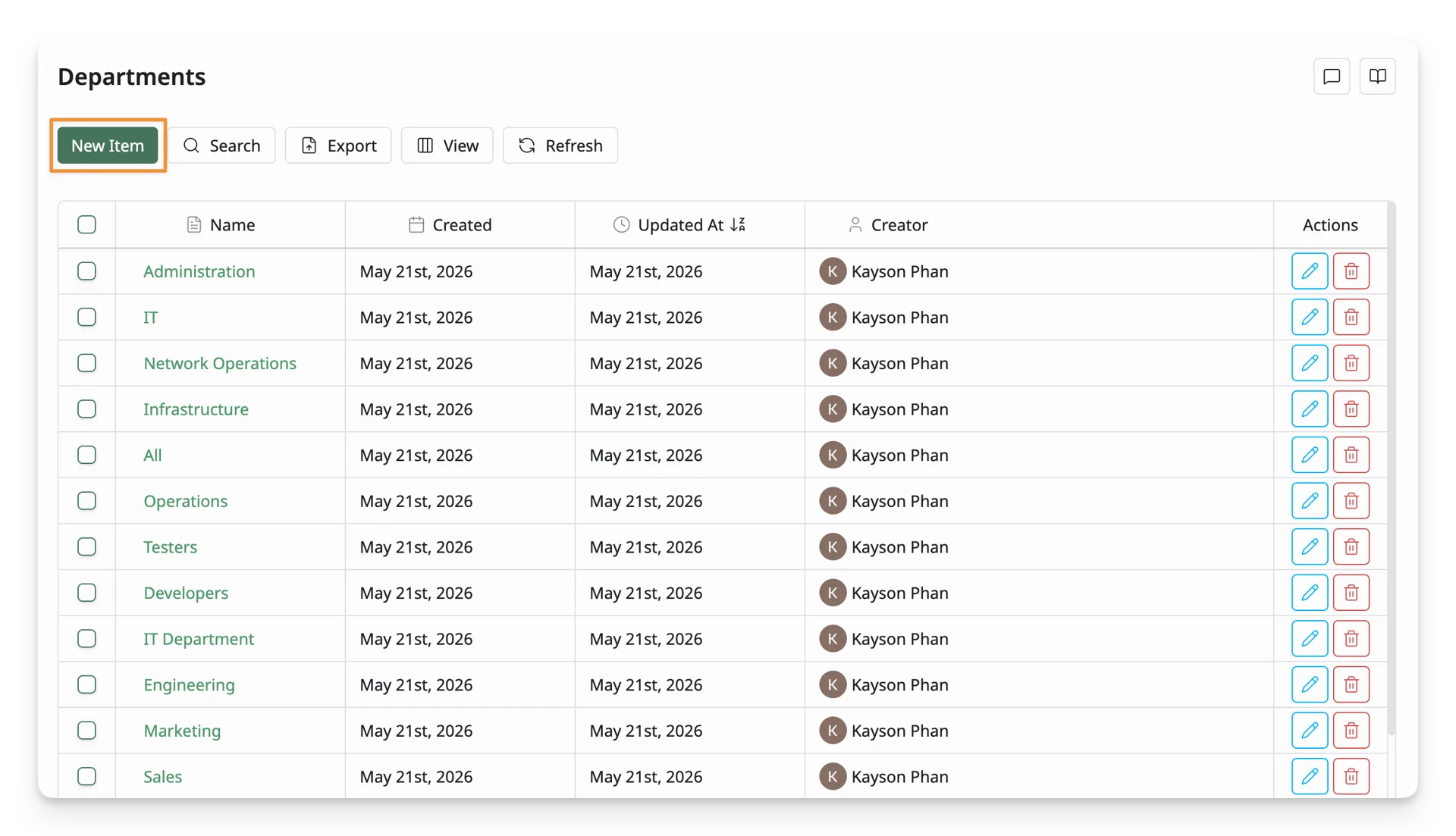Image resolution: width=1456 pixels, height=836 pixels.
Task: Edit the Network Operations row
Action: point(1310,363)
